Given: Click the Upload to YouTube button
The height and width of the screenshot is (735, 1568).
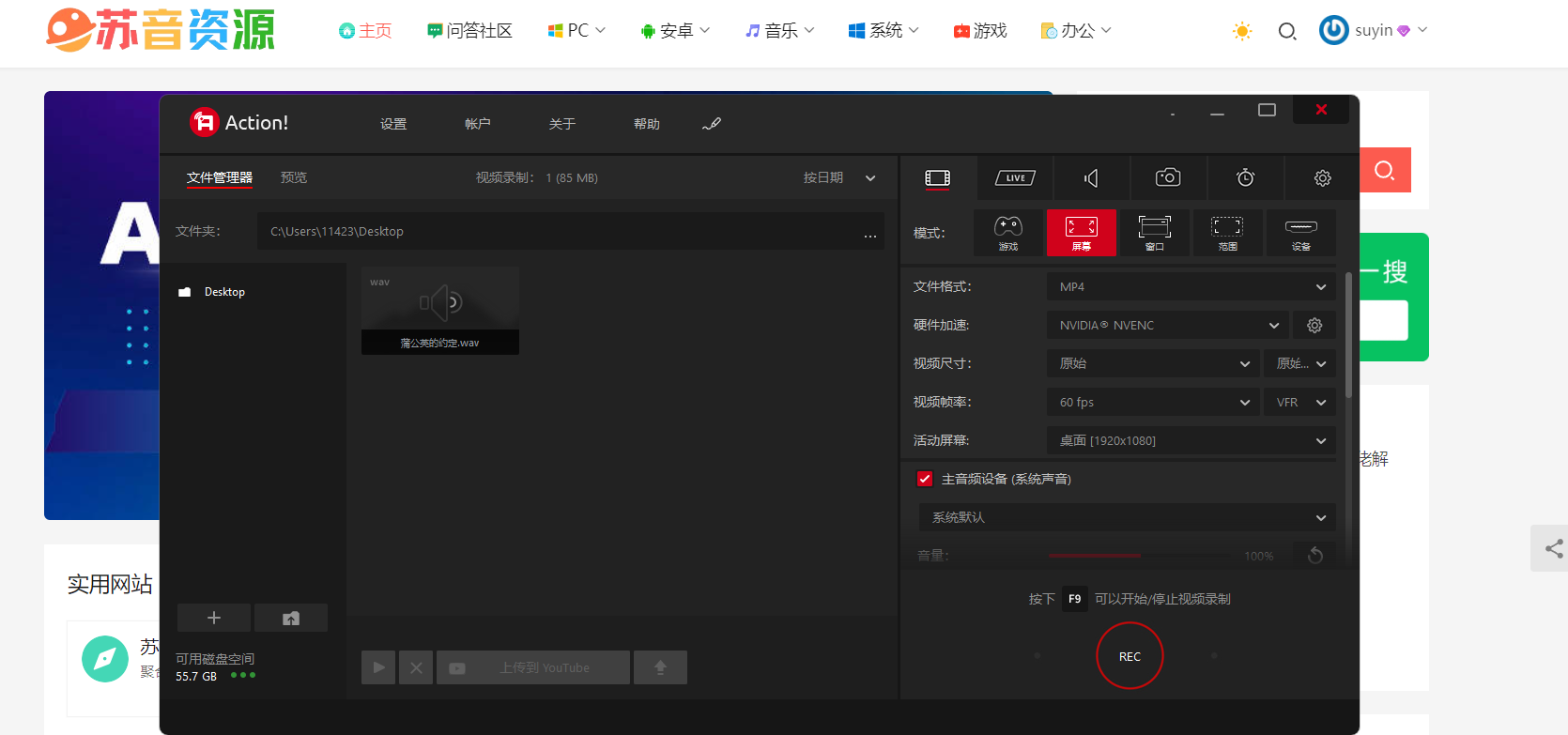Looking at the screenshot, I should 533,667.
